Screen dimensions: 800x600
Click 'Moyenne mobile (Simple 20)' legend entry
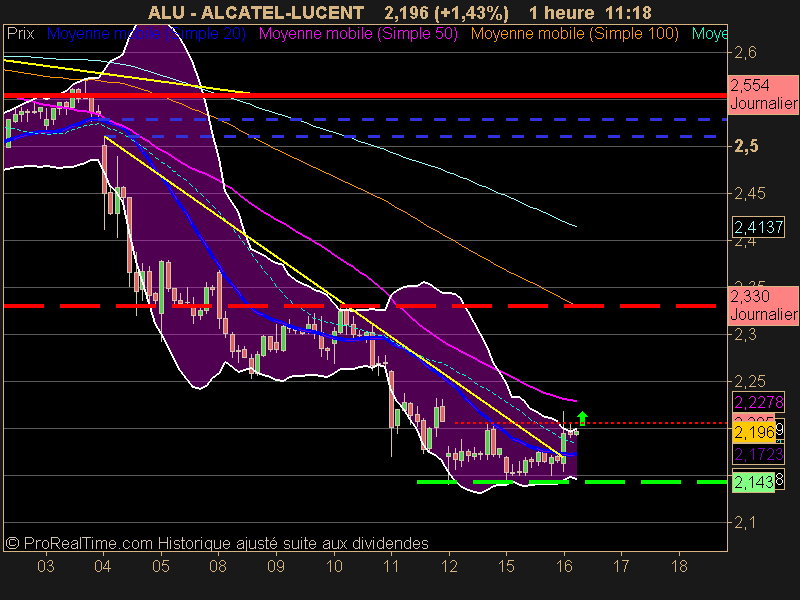click(x=146, y=34)
